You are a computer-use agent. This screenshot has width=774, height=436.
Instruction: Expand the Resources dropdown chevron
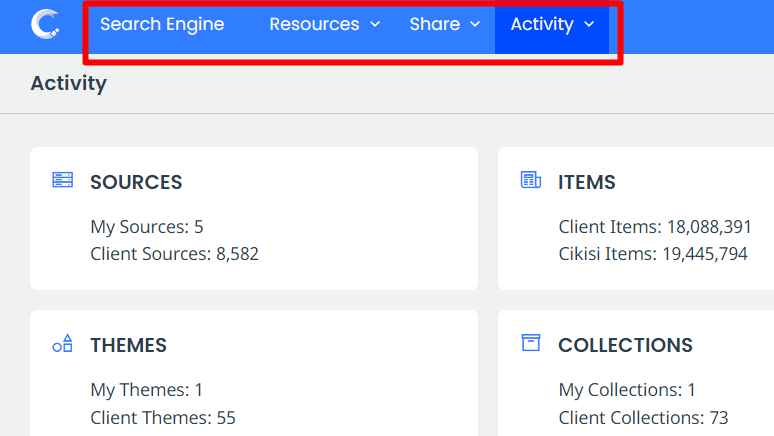tap(375, 24)
